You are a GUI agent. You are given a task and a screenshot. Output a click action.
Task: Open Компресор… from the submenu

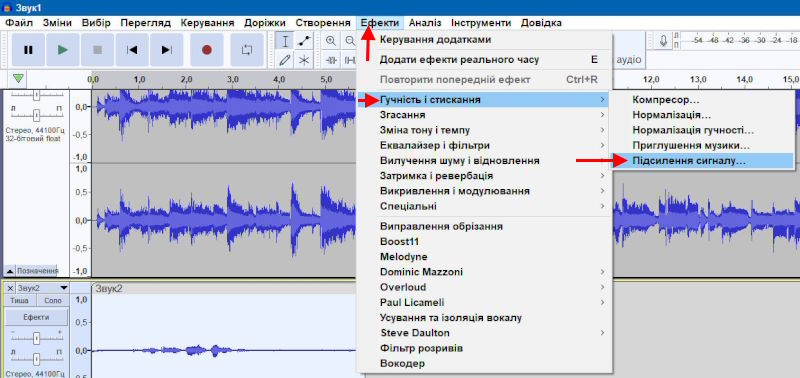tap(703, 100)
